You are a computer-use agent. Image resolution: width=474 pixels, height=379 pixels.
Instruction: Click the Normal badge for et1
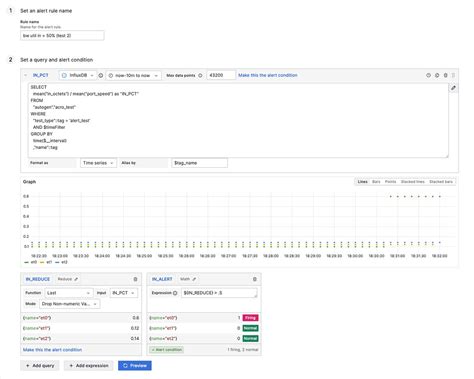250,328
